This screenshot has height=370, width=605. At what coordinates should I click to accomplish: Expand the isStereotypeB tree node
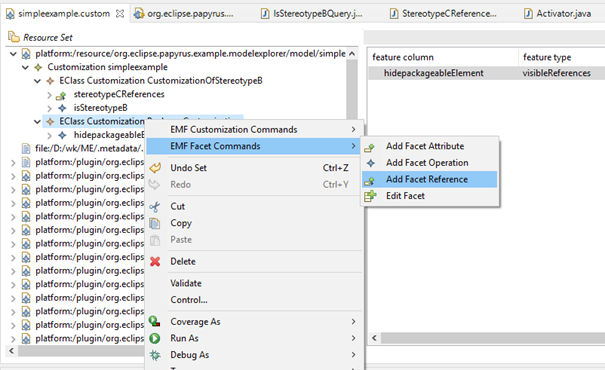[x=49, y=108]
